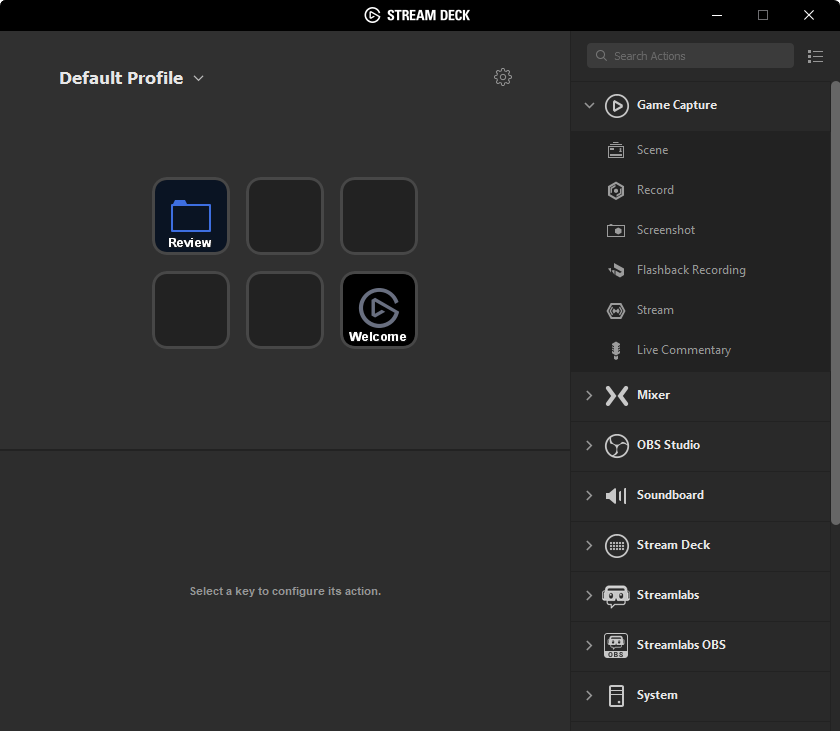
Task: Select the Review folder key
Action: coord(191,216)
